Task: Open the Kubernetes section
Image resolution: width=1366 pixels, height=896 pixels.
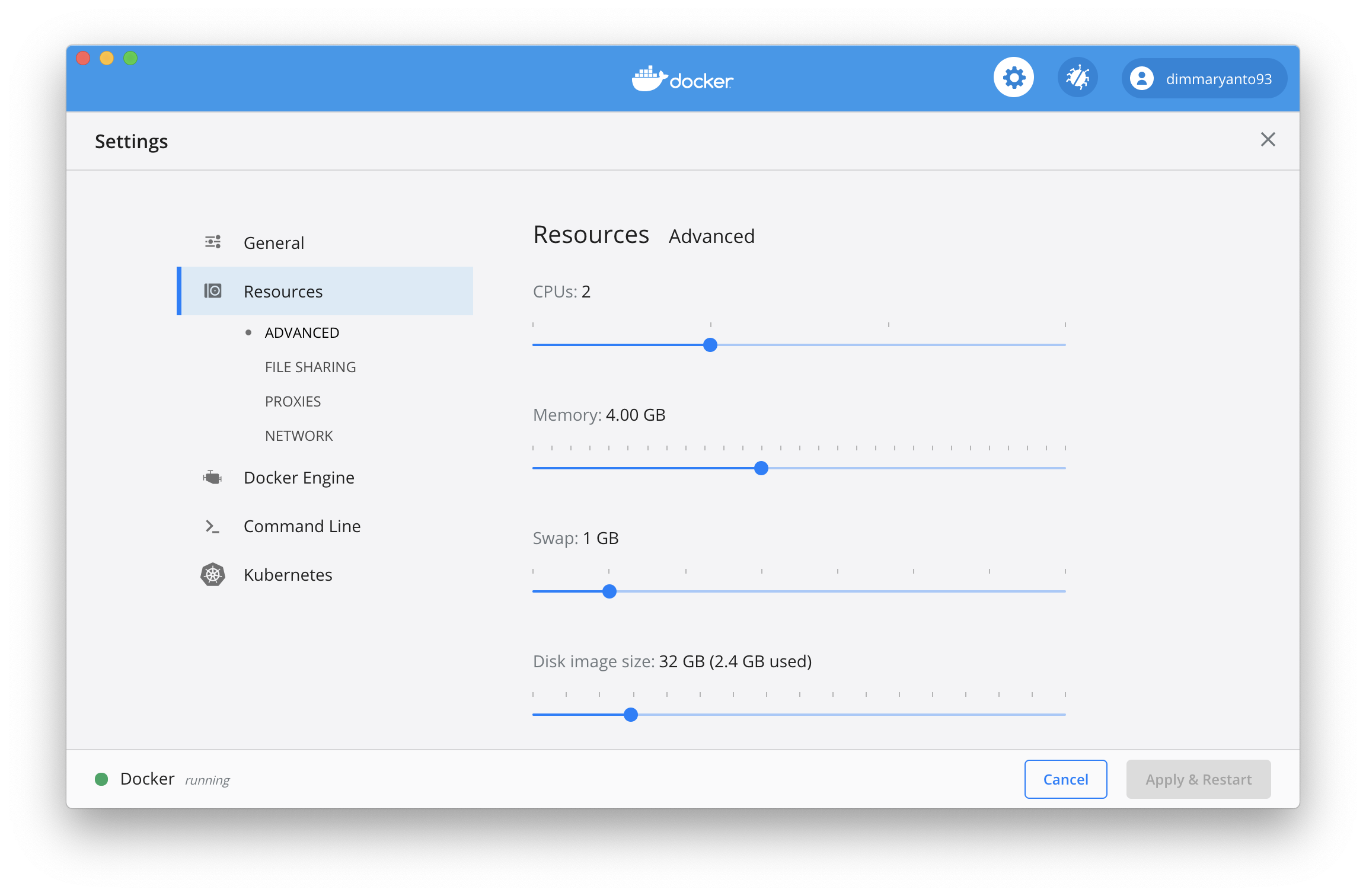Action: tap(325, 574)
